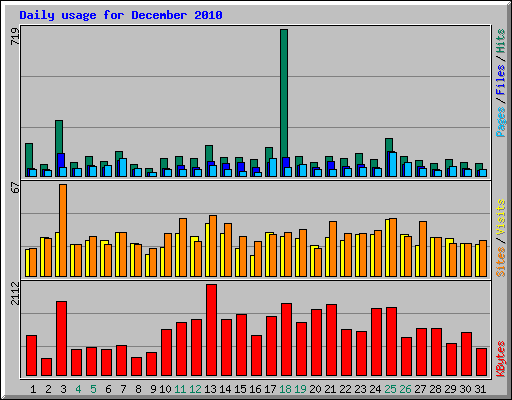
Task: Click the green day '12' x-axis label
Action: pyautogui.click(x=195, y=389)
